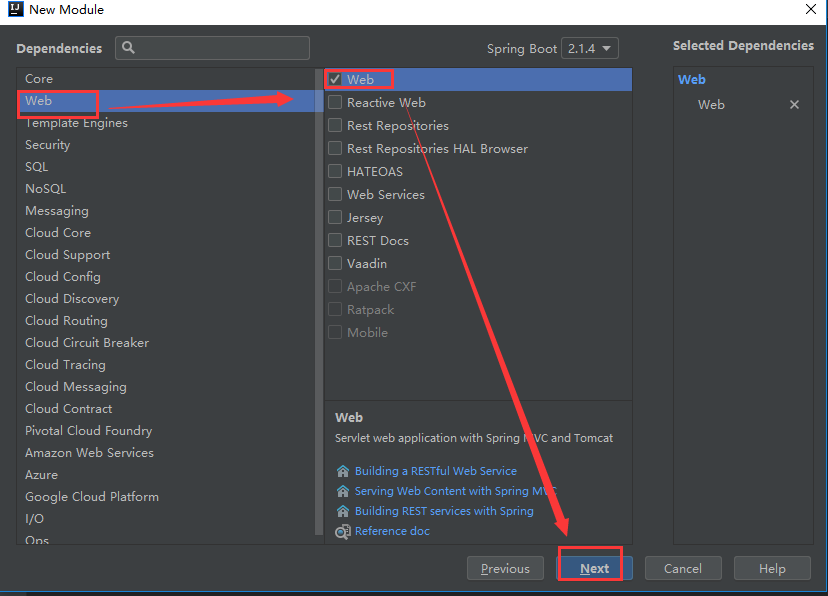Open the Cloud Core category
This screenshot has width=828, height=596.
pyautogui.click(x=166, y=233)
